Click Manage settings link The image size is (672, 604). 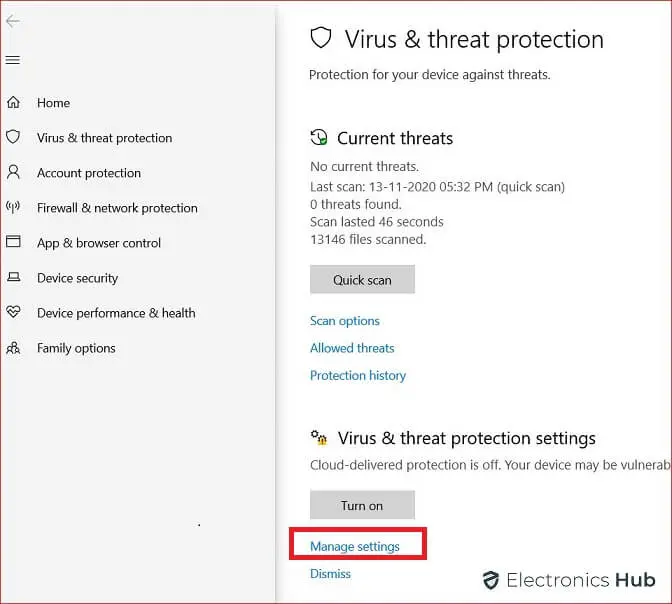coord(355,547)
